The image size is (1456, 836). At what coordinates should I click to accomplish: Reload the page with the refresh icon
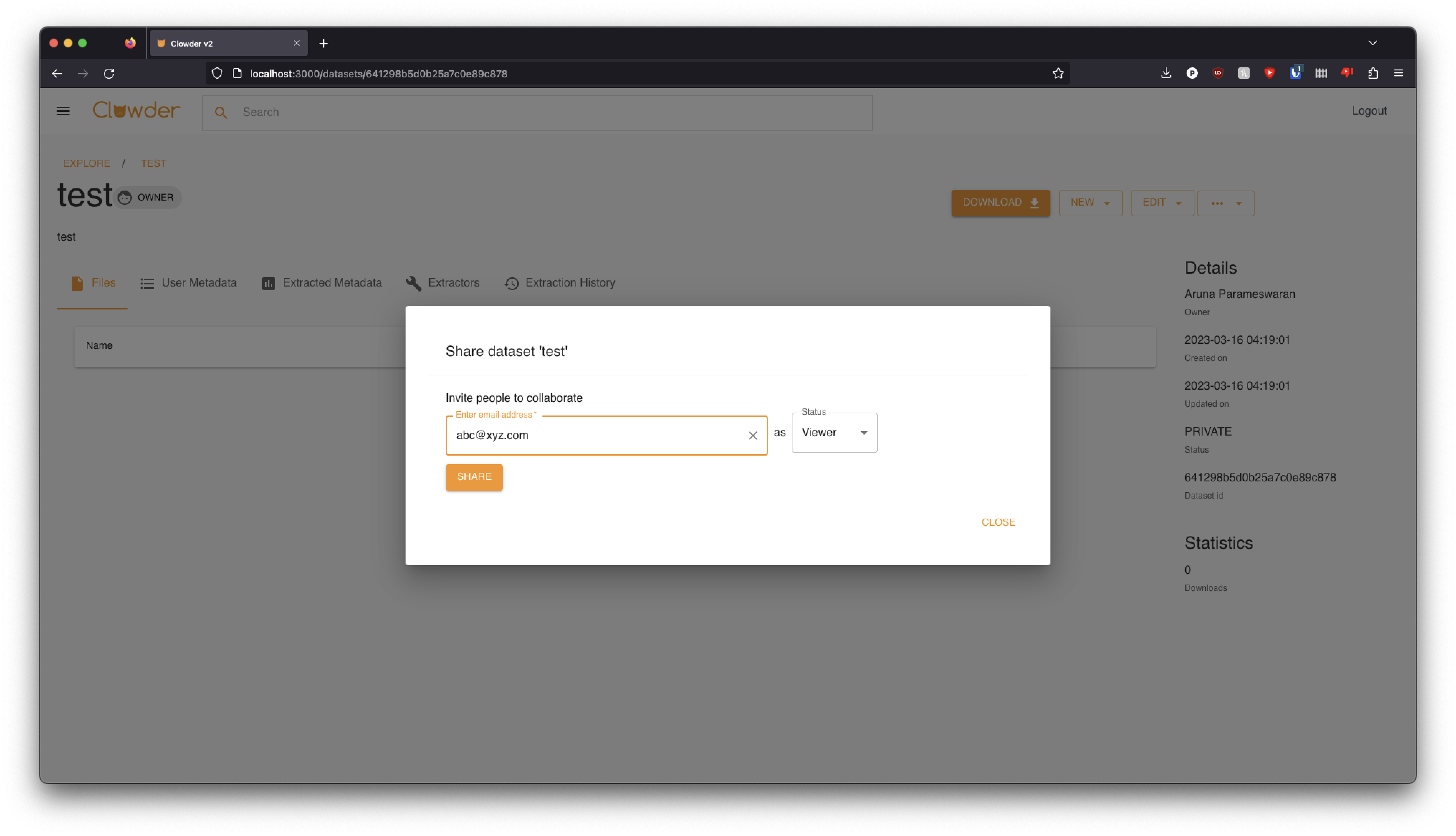pos(109,73)
